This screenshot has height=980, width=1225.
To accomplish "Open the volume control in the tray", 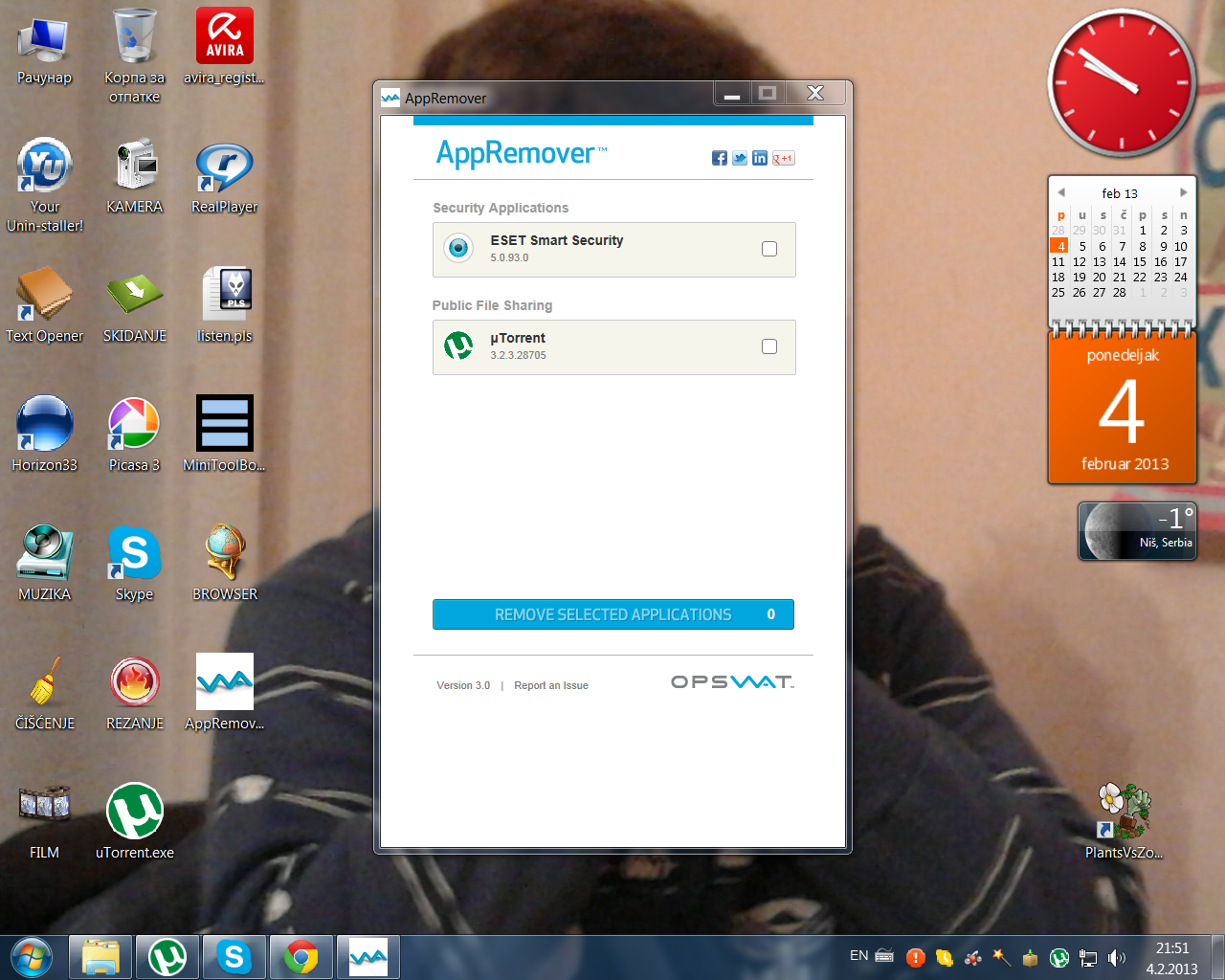I will (x=1117, y=957).
